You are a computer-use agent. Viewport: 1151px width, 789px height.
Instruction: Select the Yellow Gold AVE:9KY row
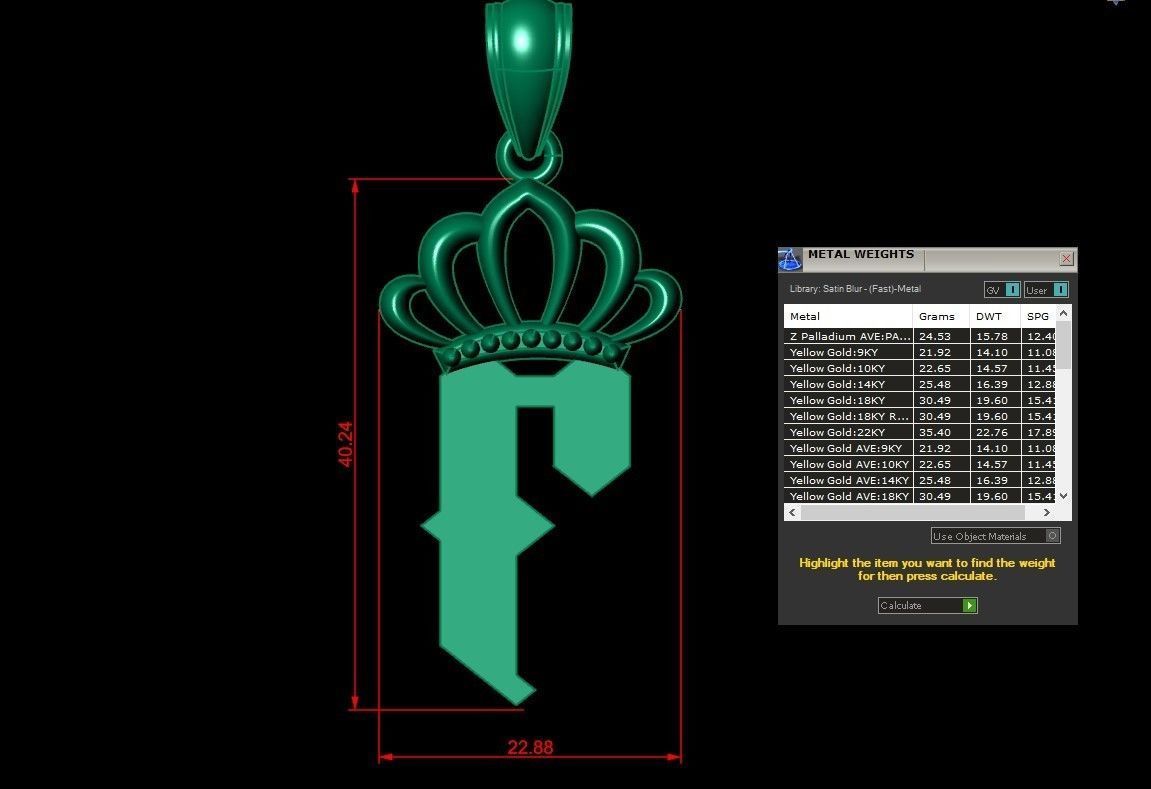920,448
